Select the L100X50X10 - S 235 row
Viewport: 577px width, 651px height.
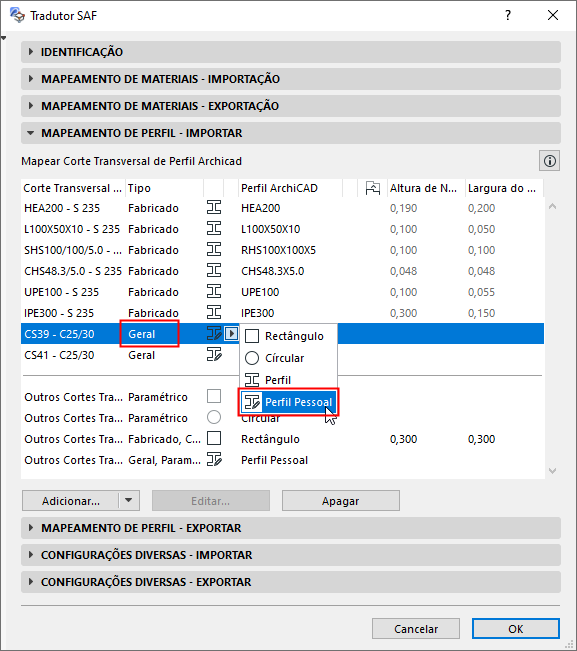click(x=282, y=229)
